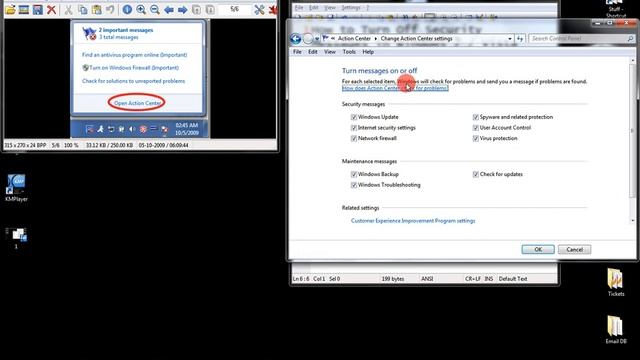640x360 pixels.
Task: Click the search magnifier in Control Panel box
Action: (630, 38)
